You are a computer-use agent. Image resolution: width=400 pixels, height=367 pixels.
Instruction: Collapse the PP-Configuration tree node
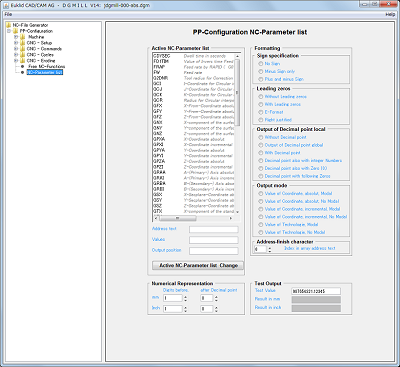tap(9, 31)
